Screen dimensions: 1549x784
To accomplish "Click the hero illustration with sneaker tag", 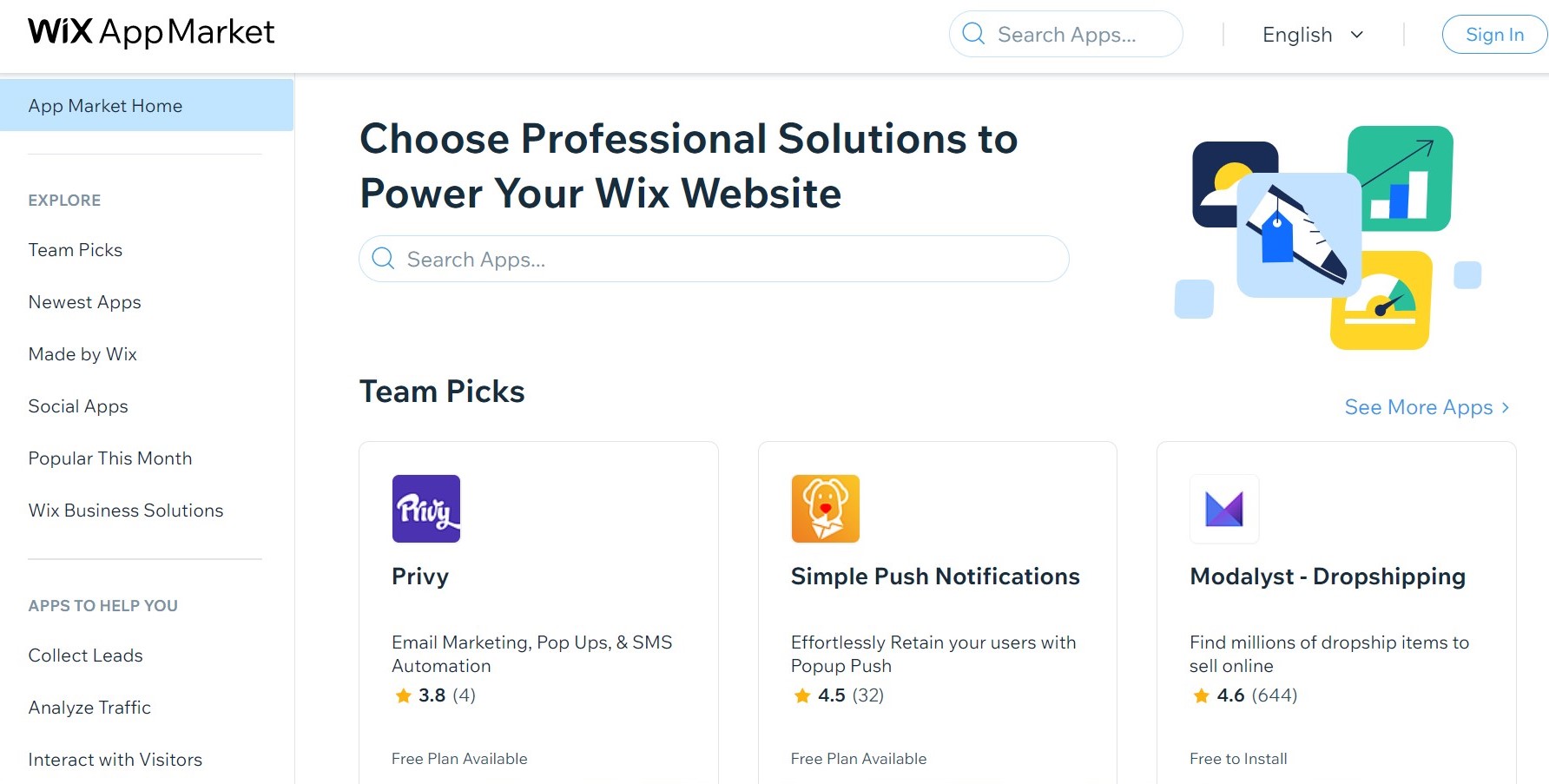I will 1327,237.
